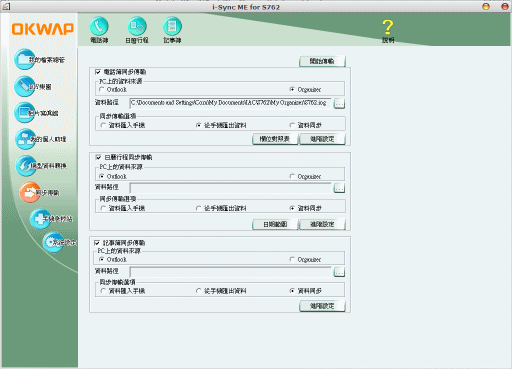Choose data sync (資料同步) for Phonebook
512x369 pixels.
292,125
